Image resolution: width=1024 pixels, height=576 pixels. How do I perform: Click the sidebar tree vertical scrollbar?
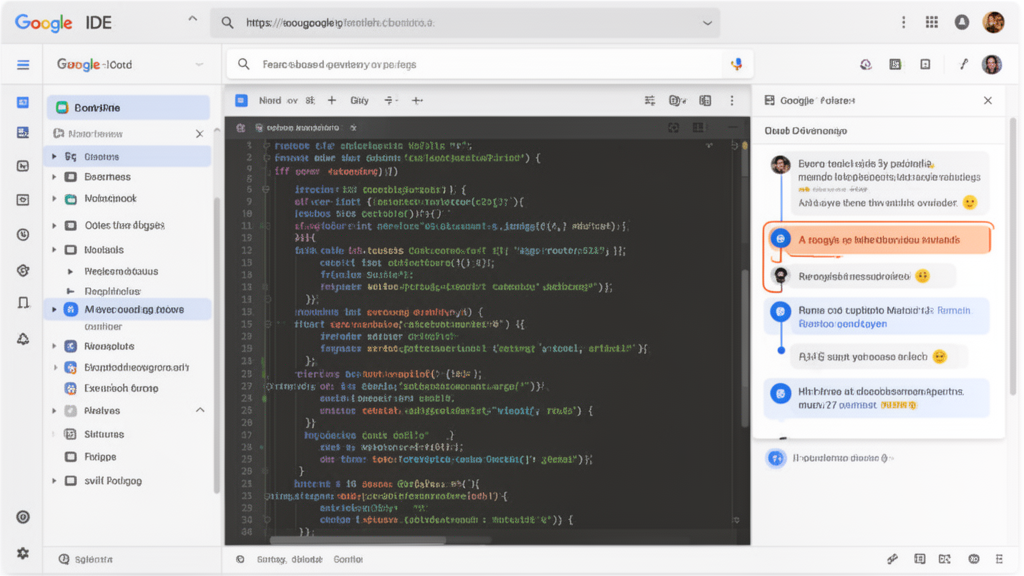[x=216, y=343]
